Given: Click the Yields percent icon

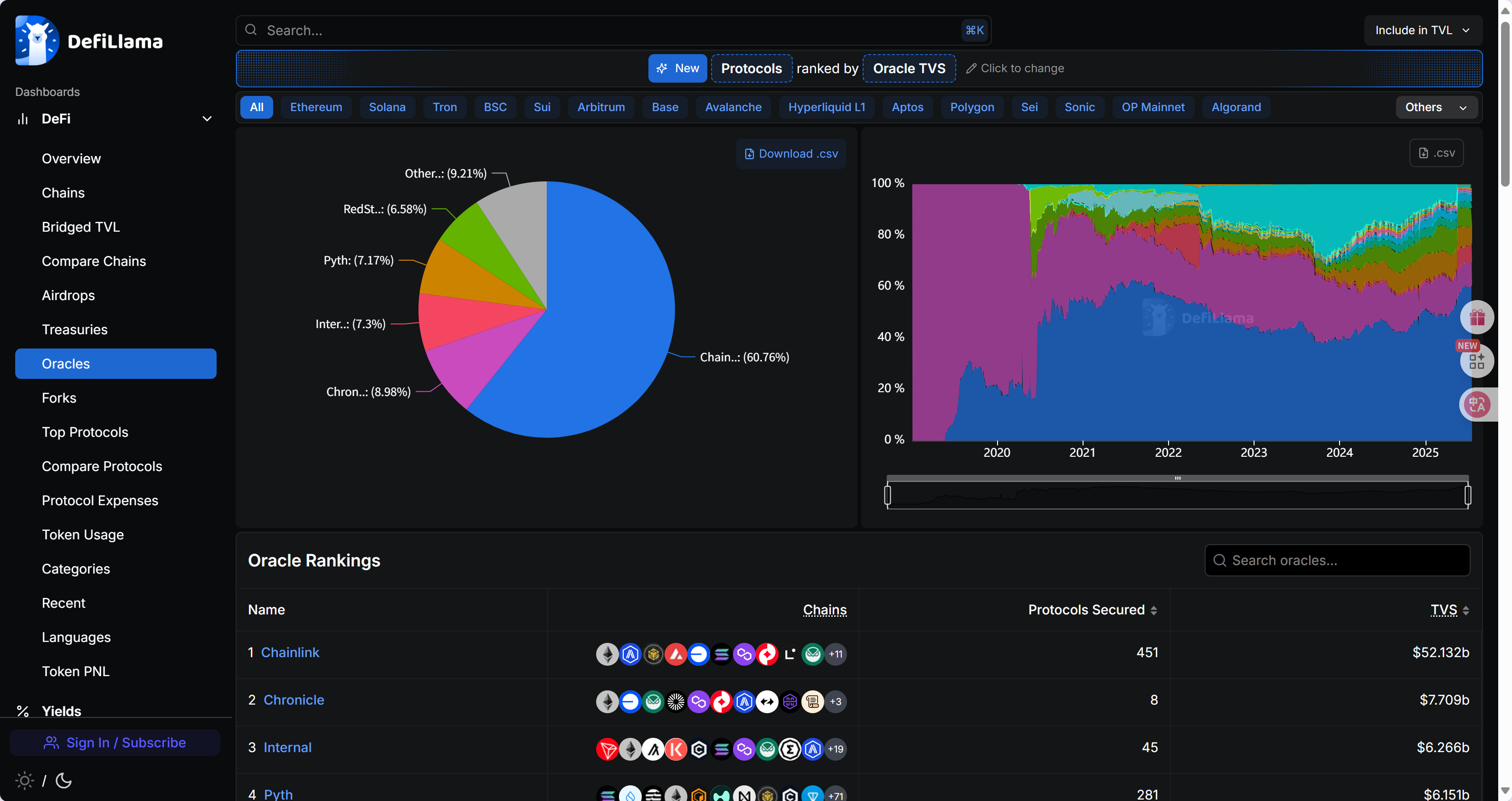Looking at the screenshot, I should click(x=23, y=711).
